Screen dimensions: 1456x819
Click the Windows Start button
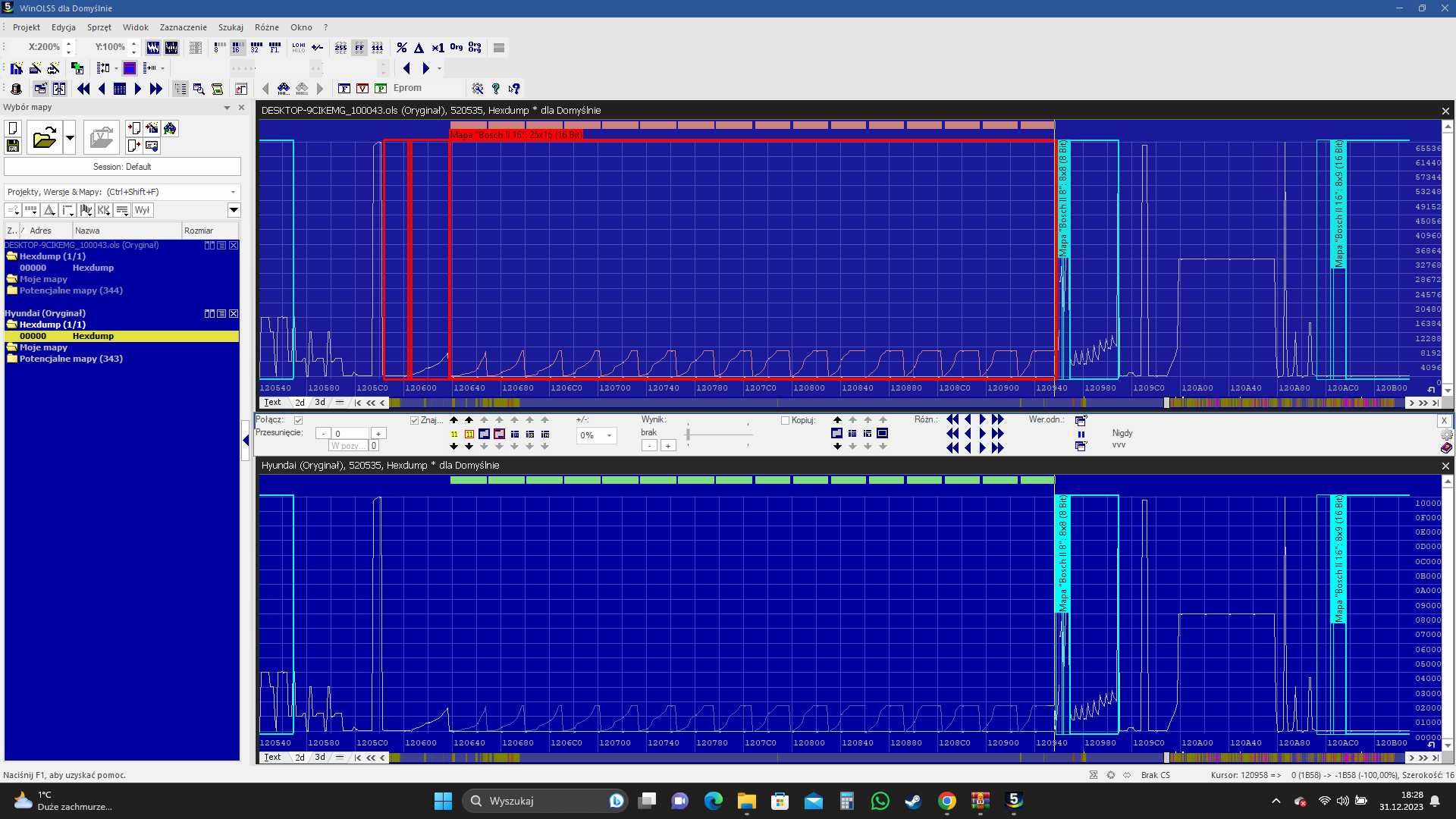point(443,801)
